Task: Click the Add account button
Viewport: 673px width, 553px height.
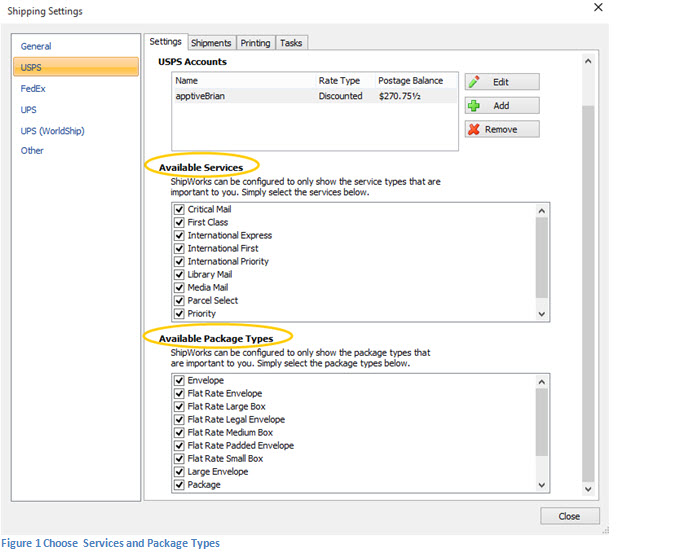Action: 502,106
